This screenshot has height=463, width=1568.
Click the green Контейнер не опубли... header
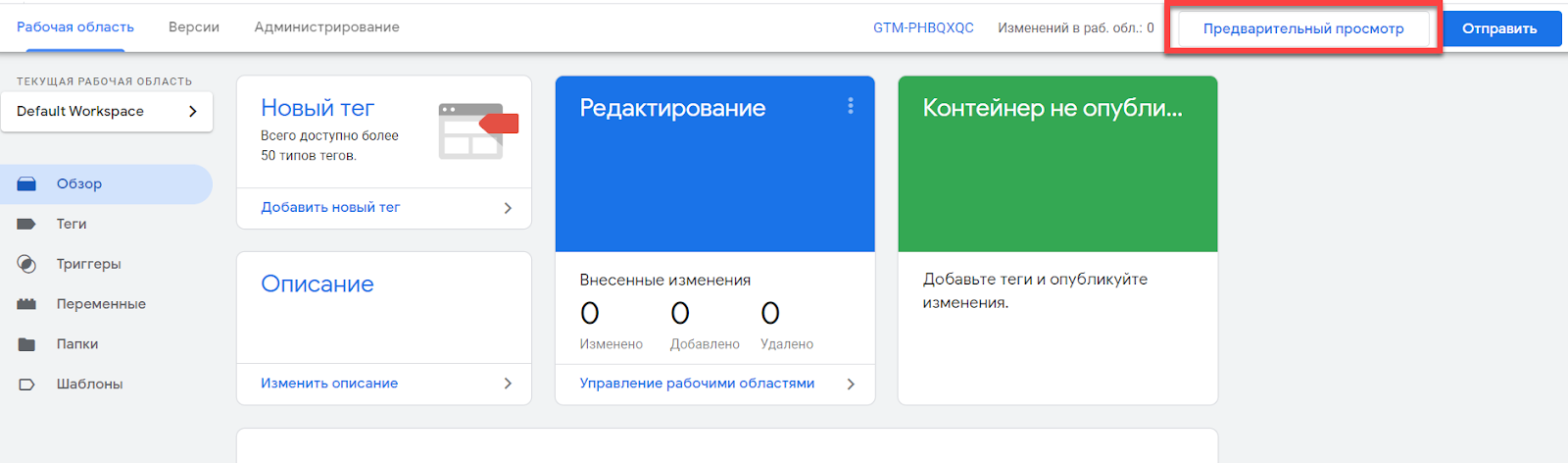(1057, 164)
